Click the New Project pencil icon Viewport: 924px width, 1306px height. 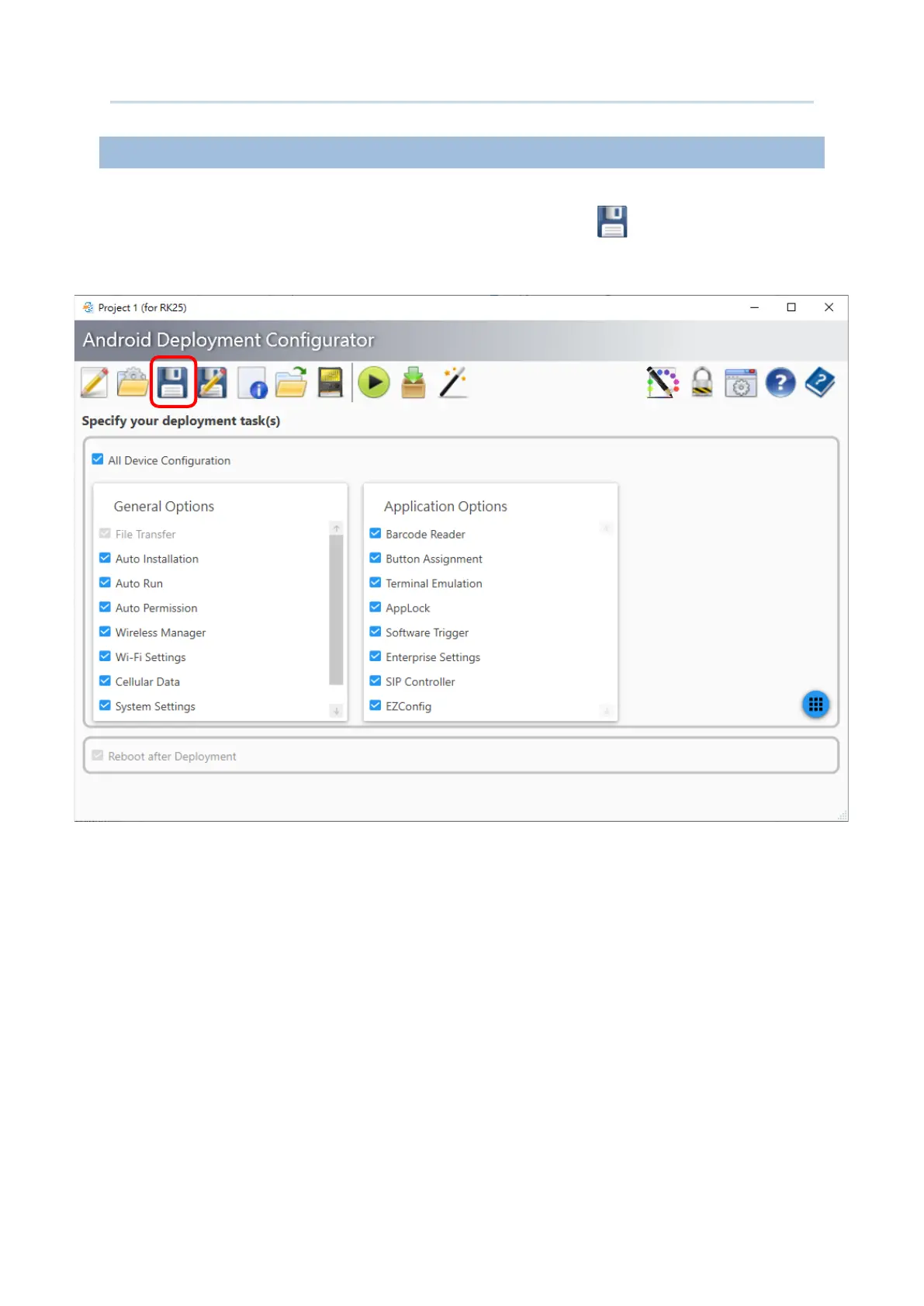coord(95,383)
